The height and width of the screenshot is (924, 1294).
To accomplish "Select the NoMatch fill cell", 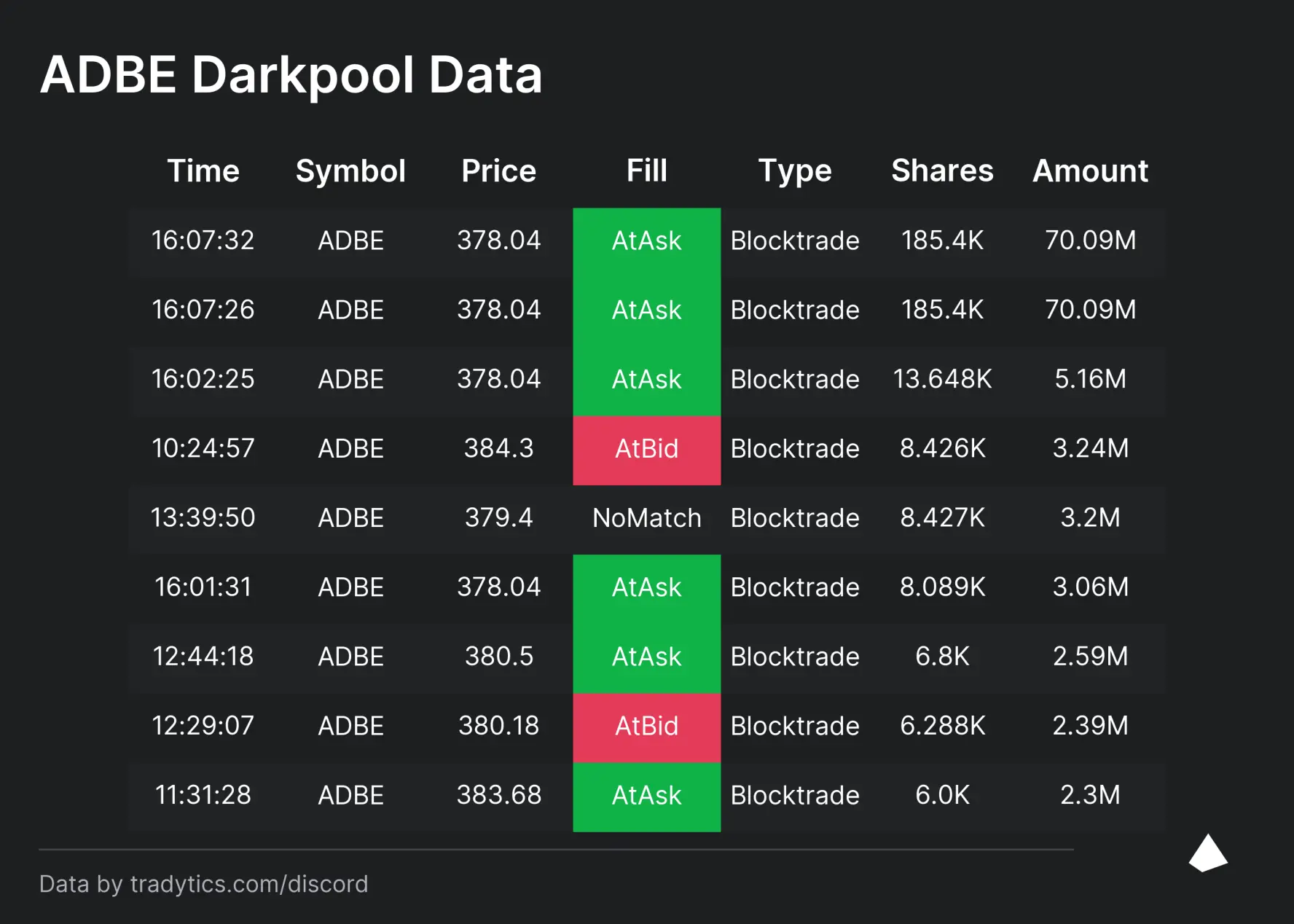I will (646, 518).
